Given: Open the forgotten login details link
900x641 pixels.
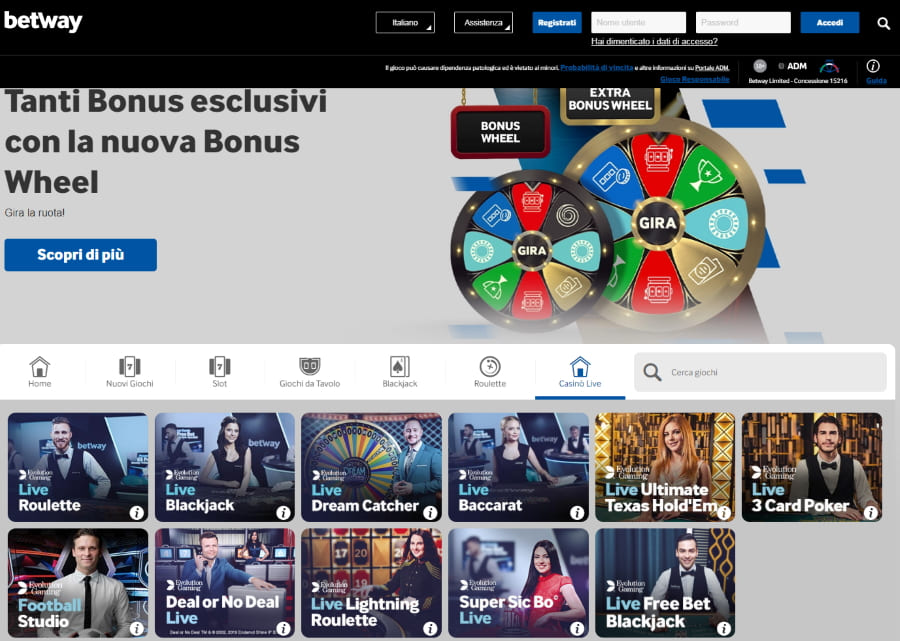Looking at the screenshot, I should tap(654, 41).
